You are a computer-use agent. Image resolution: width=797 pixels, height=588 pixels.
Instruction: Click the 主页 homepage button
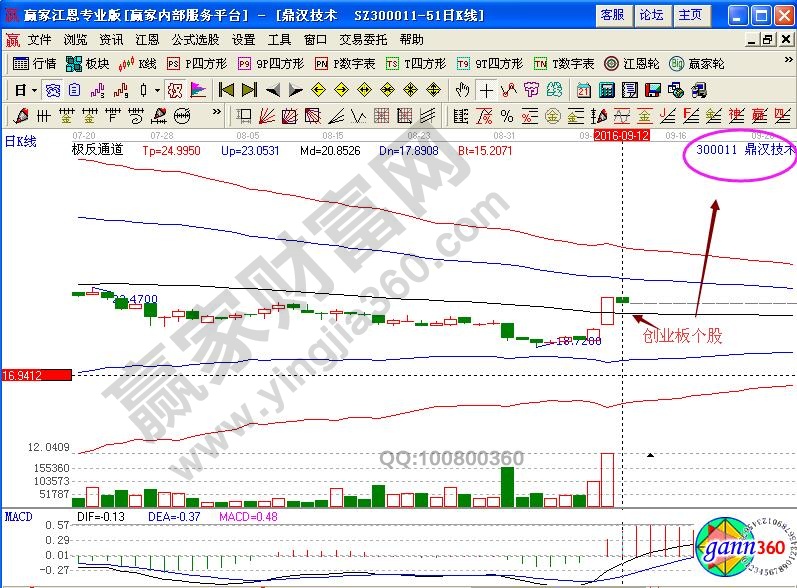click(x=690, y=15)
